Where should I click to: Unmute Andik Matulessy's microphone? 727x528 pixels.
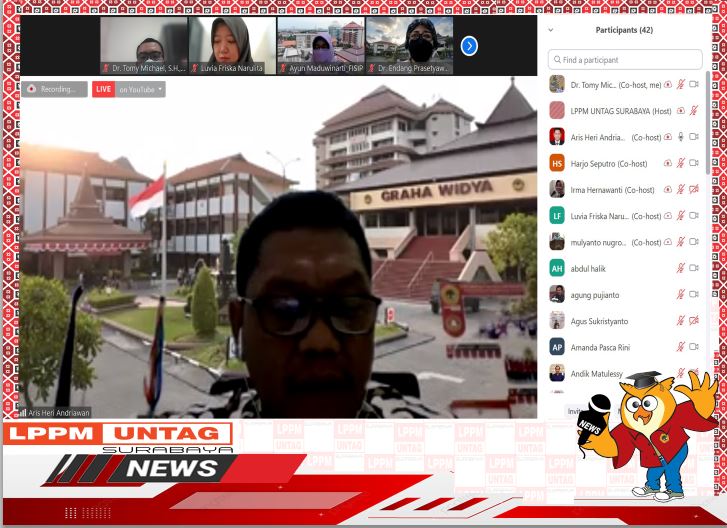click(681, 372)
